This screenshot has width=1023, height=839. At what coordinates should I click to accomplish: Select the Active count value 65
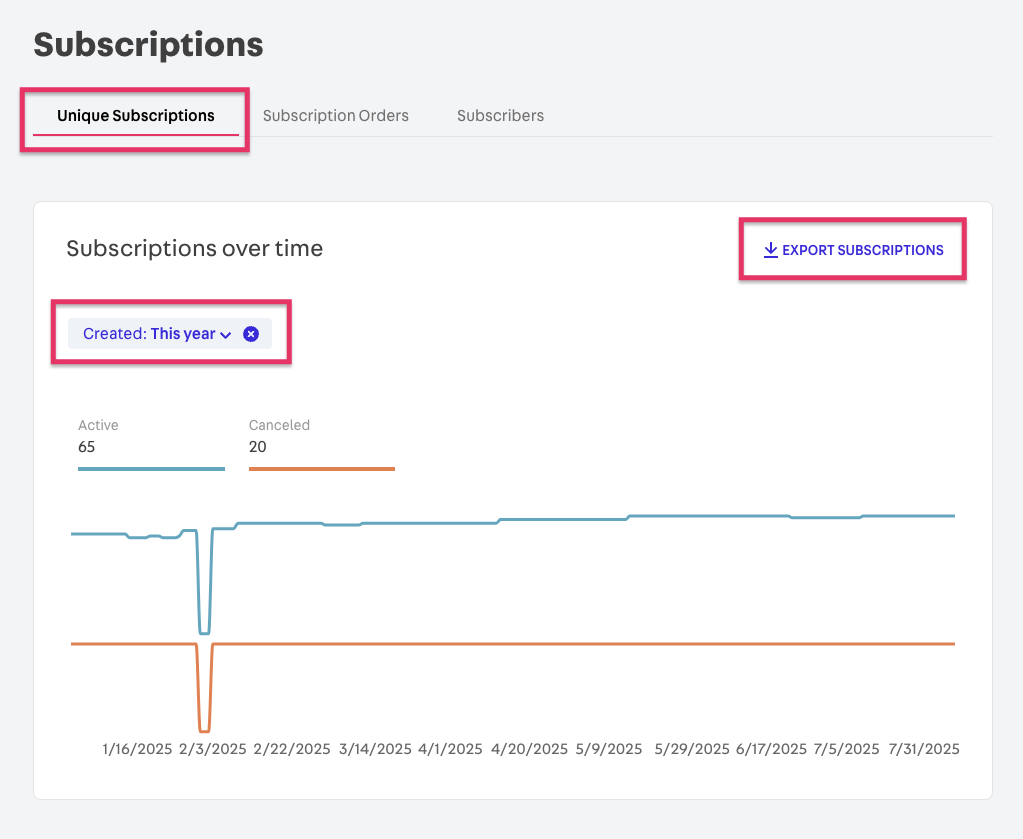pyautogui.click(x=87, y=447)
